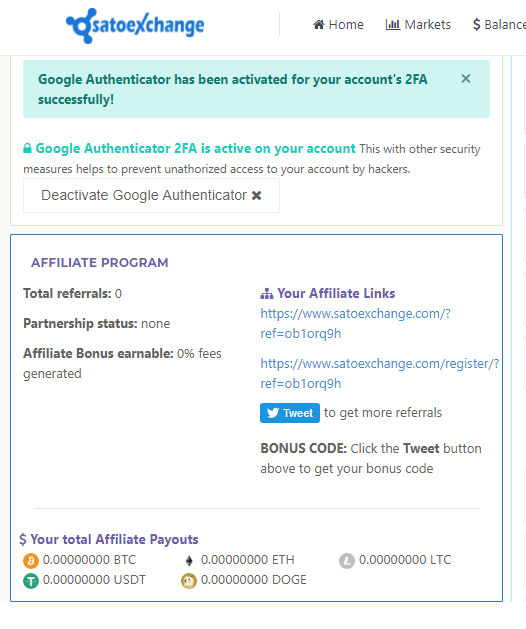Viewport: 526px width, 629px height.
Task: Open the Markets menu item
Action: [x=418, y=24]
